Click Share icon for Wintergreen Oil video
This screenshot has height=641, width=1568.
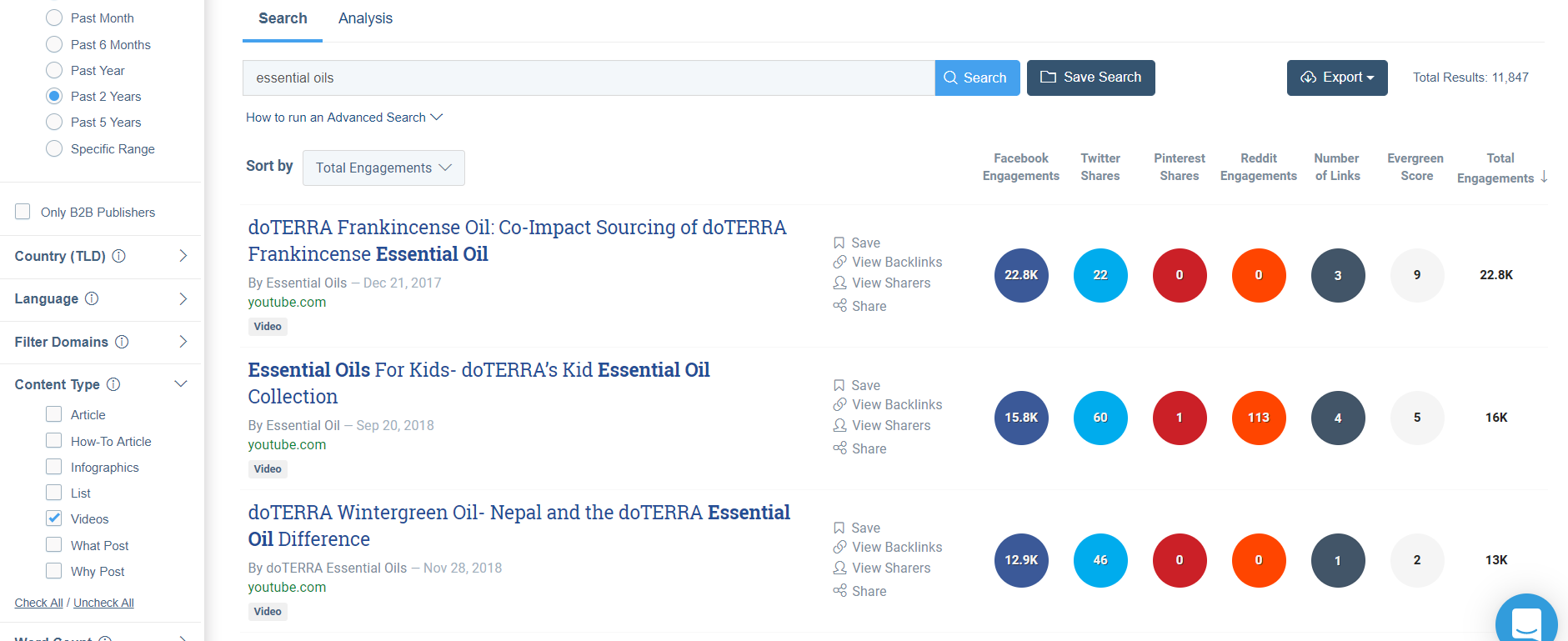(839, 591)
